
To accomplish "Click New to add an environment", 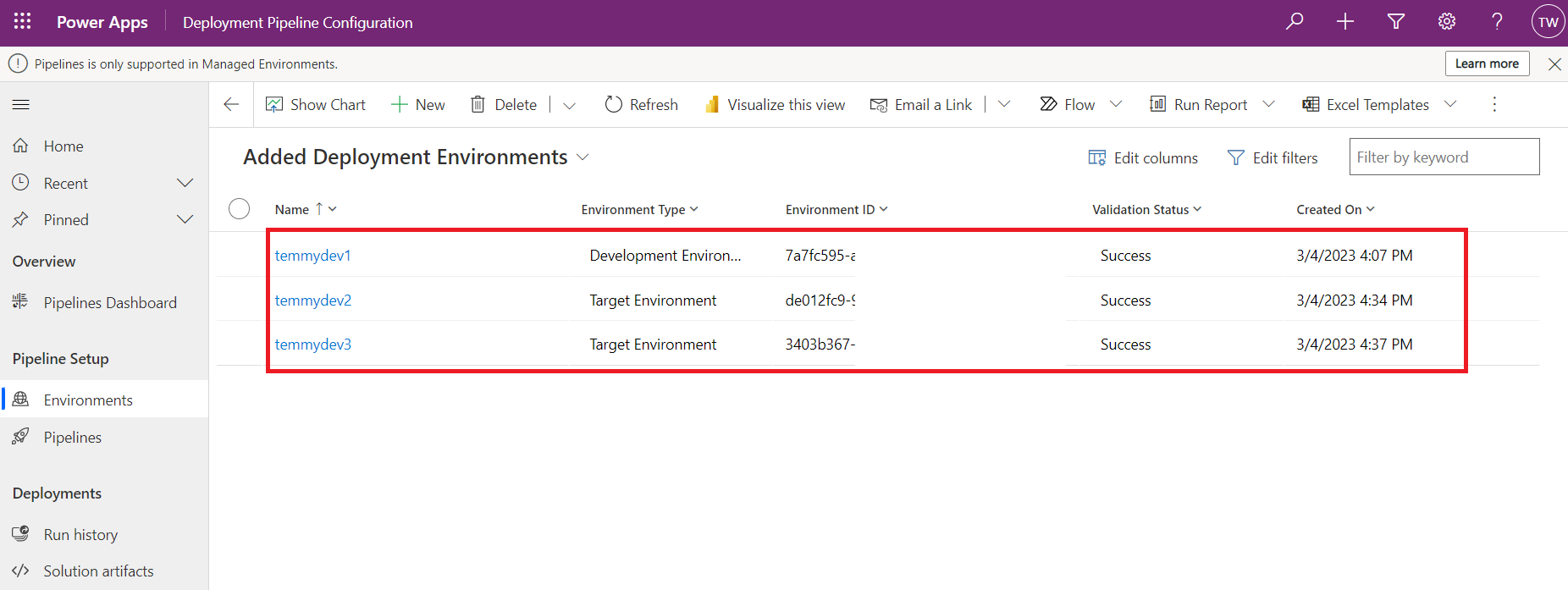I will point(418,104).
